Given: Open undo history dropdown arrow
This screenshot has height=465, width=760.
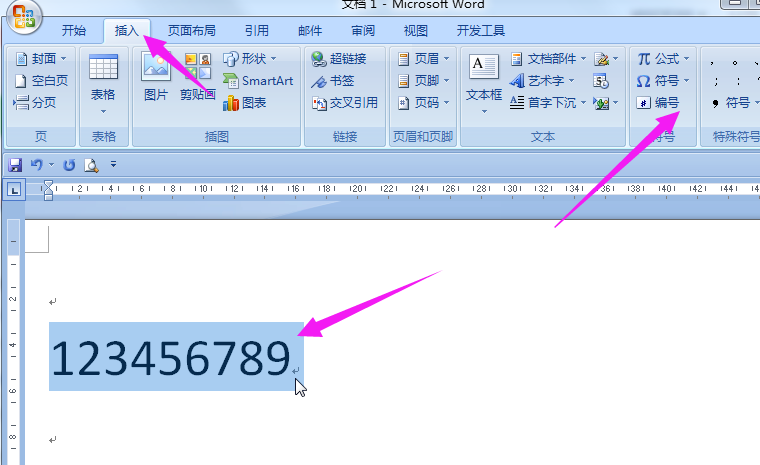Looking at the screenshot, I should pos(51,165).
